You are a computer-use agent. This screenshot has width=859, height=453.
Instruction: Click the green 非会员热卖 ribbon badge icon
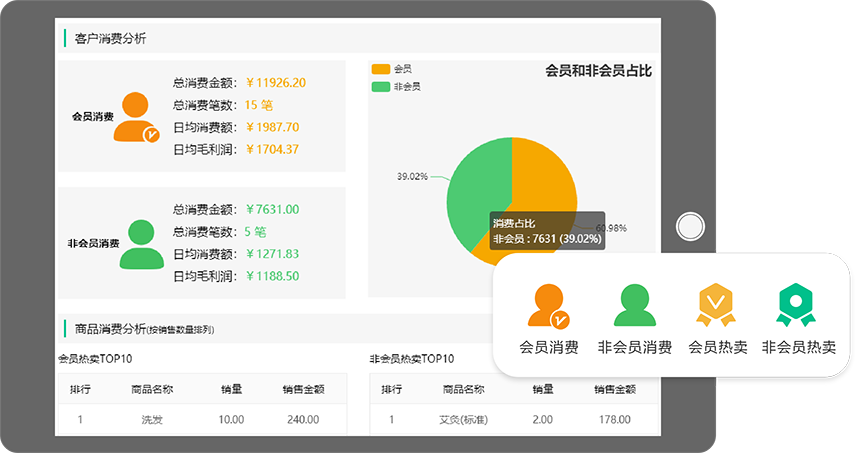pyautogui.click(x=796, y=305)
